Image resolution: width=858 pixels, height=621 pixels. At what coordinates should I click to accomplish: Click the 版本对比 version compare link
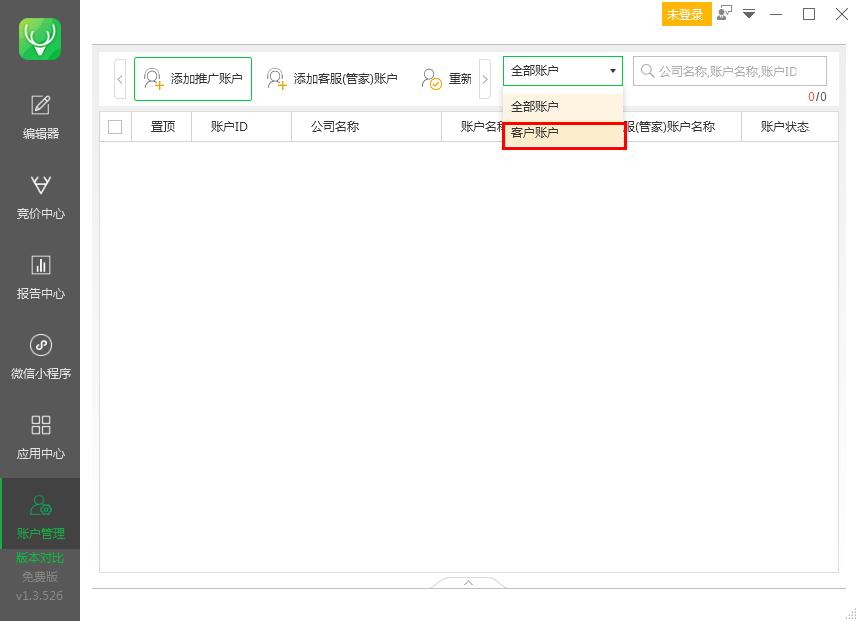click(40, 559)
